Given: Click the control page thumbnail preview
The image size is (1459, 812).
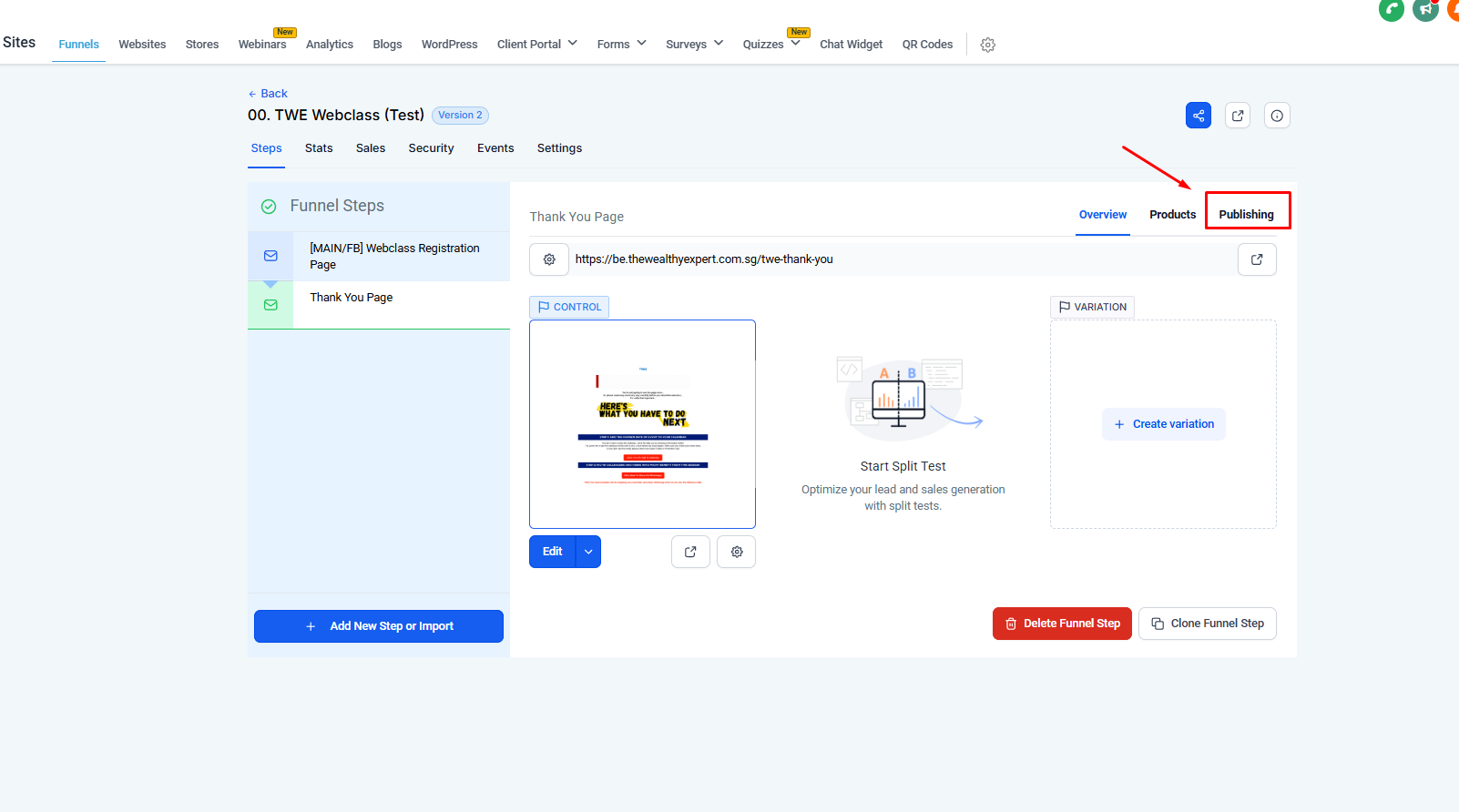Looking at the screenshot, I should [642, 424].
